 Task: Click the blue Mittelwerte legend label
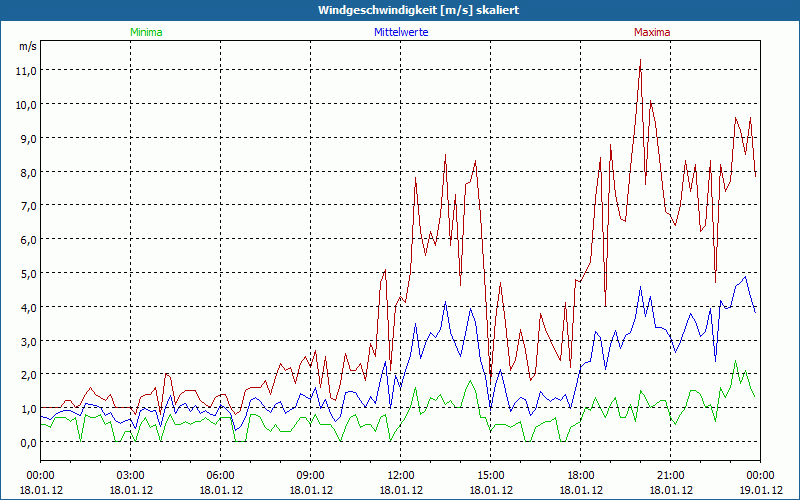[x=401, y=32]
